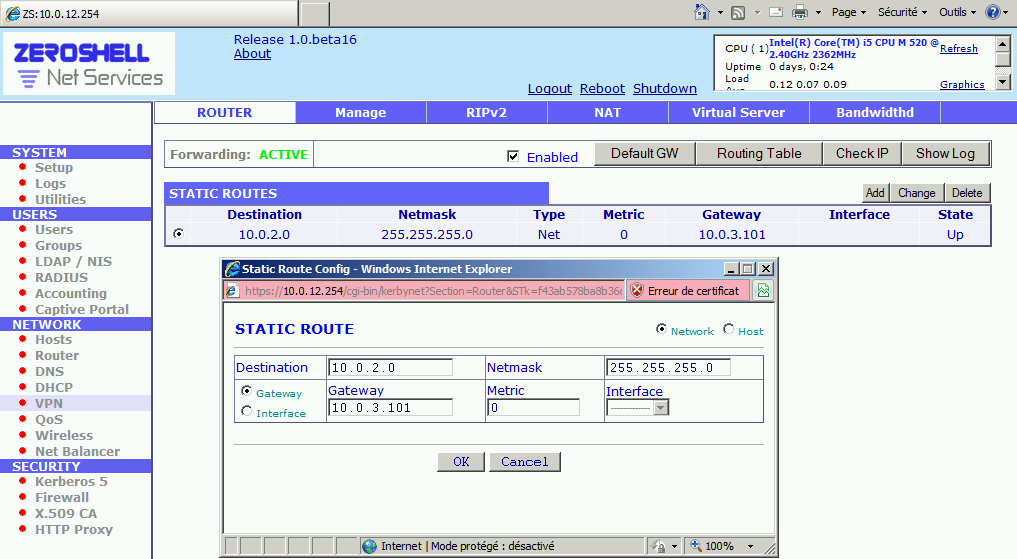Open Captive Portal in sidebar
The height and width of the screenshot is (559, 1017).
click(82, 310)
